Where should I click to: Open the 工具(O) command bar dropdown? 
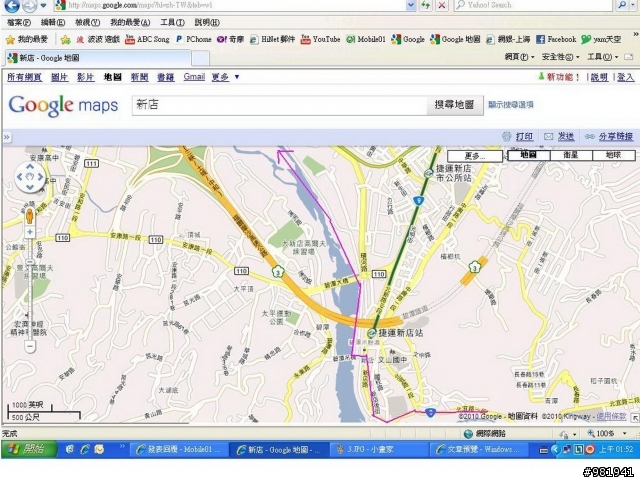click(602, 57)
